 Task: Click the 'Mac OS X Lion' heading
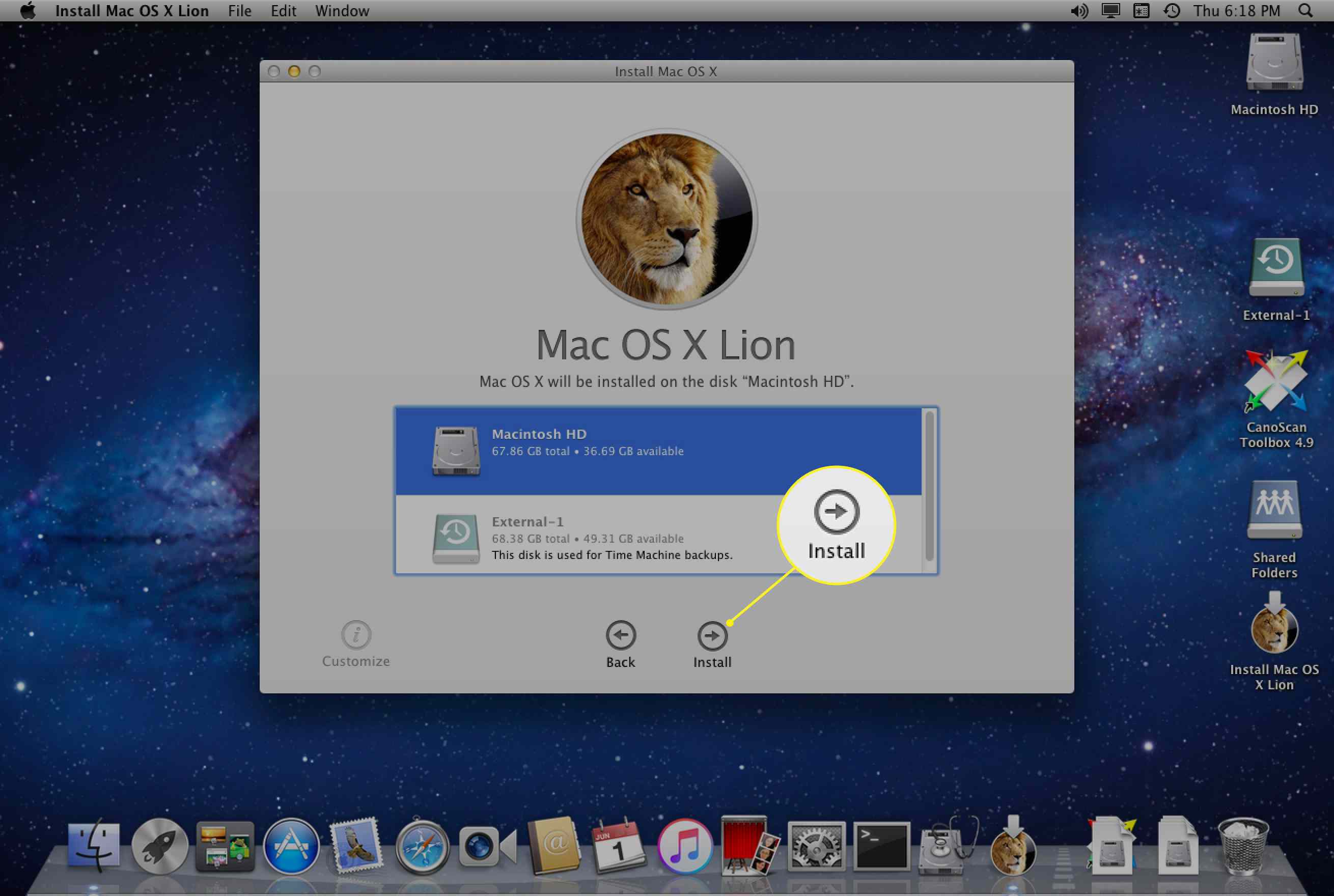[666, 345]
